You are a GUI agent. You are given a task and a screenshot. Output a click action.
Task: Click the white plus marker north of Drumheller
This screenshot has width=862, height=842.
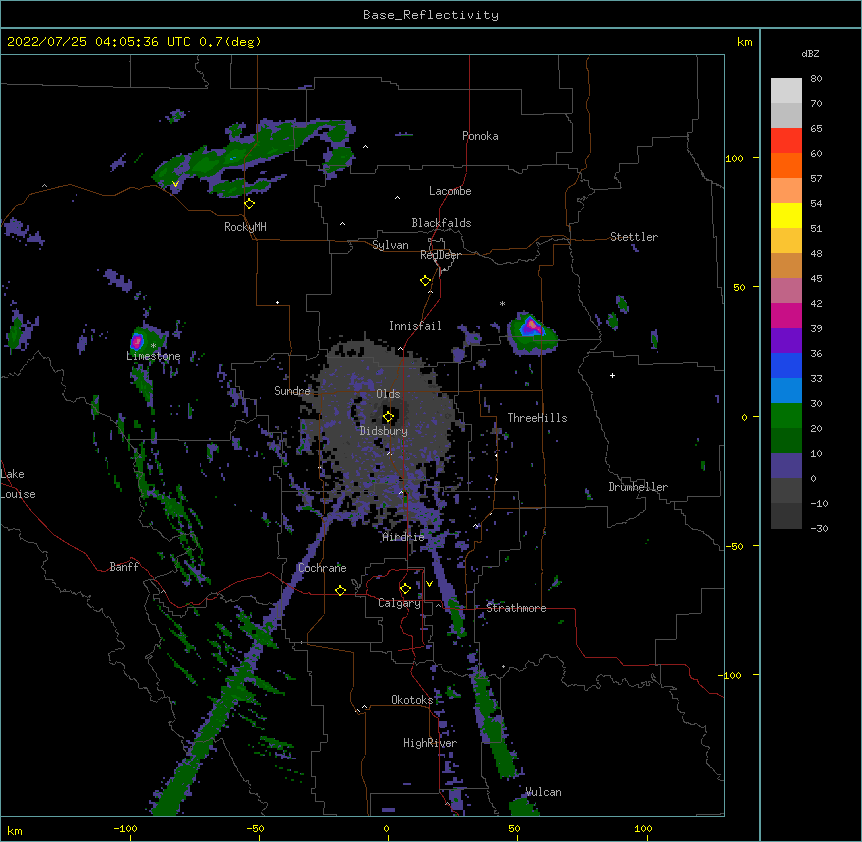click(612, 375)
